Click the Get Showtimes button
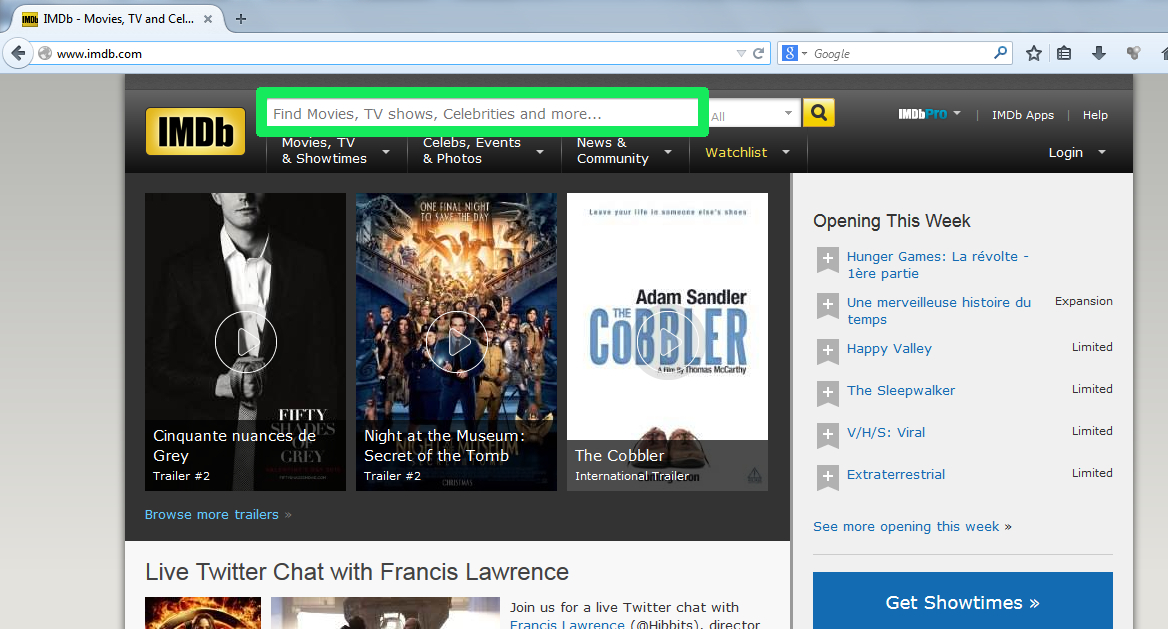Viewport: 1168px width, 629px height. tap(962, 602)
